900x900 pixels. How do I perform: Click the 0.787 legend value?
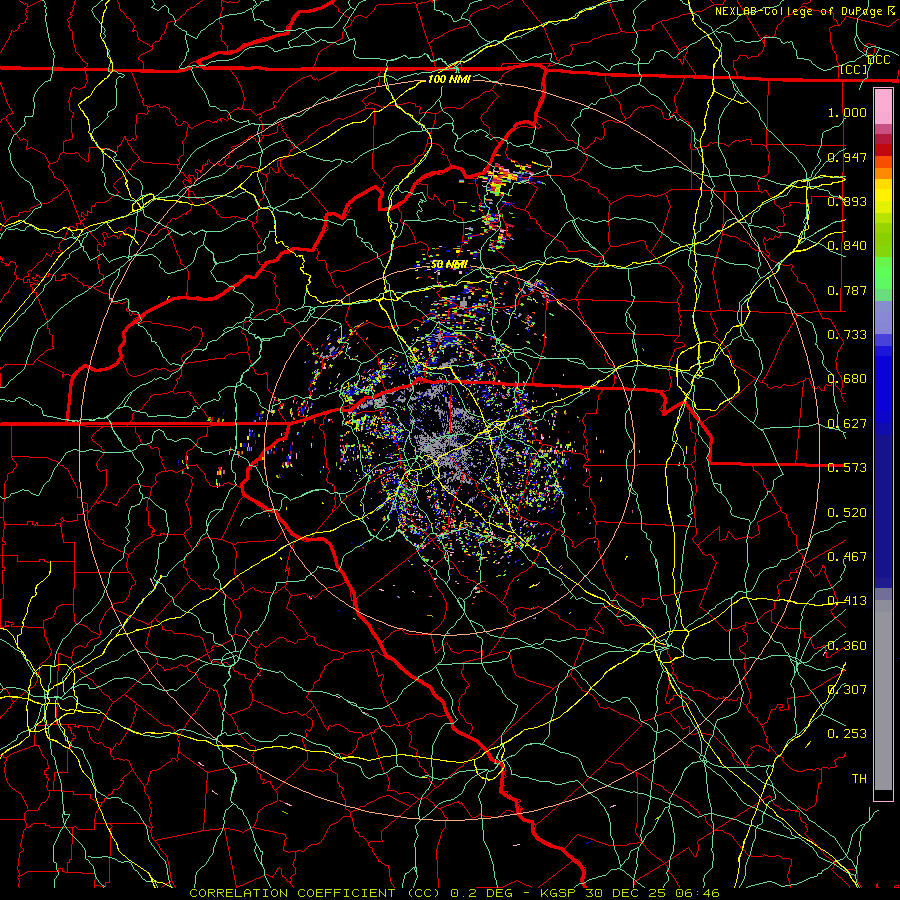[x=847, y=290]
